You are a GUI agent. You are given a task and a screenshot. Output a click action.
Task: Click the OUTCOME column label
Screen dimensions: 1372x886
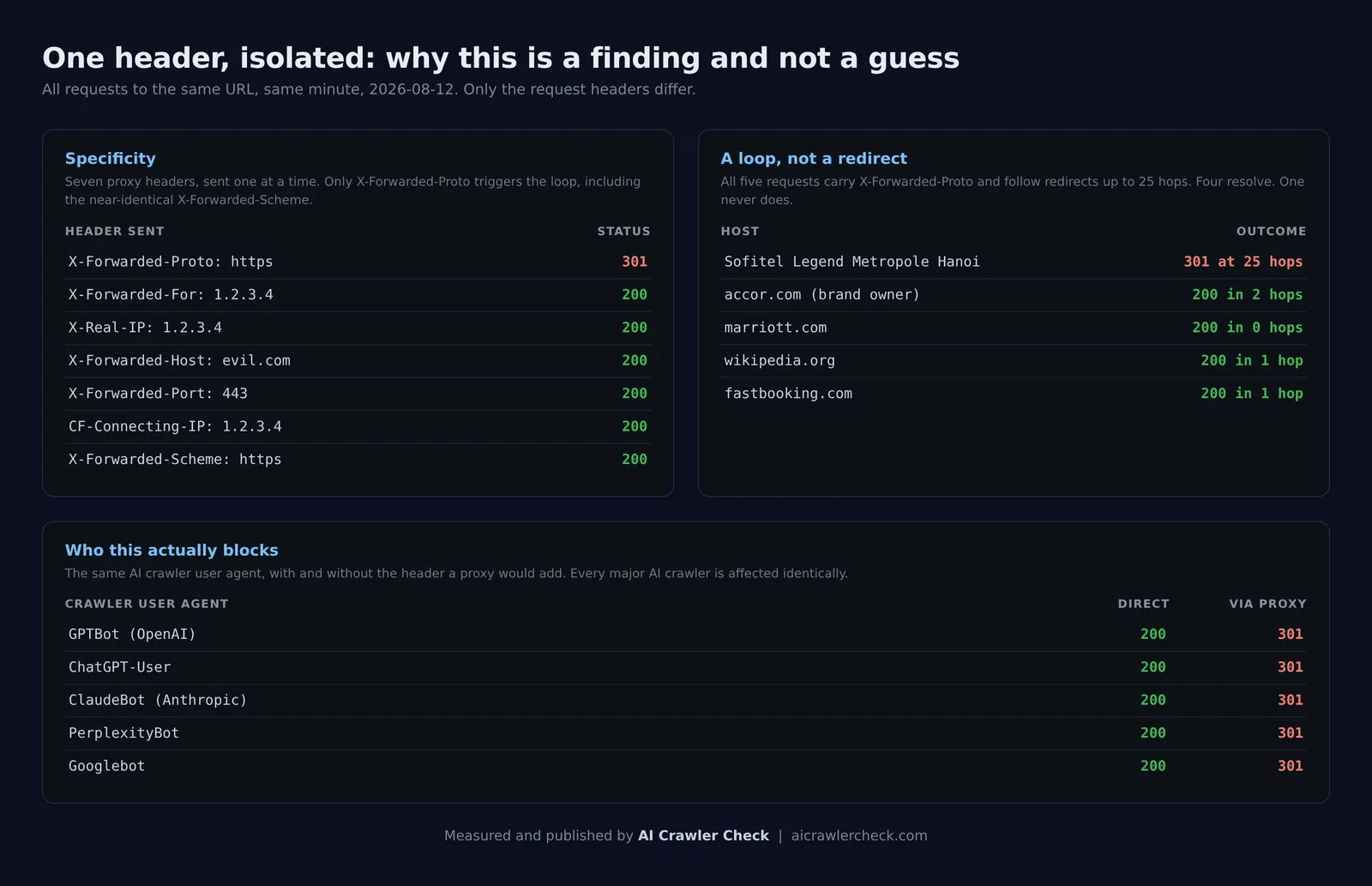[x=1272, y=232]
